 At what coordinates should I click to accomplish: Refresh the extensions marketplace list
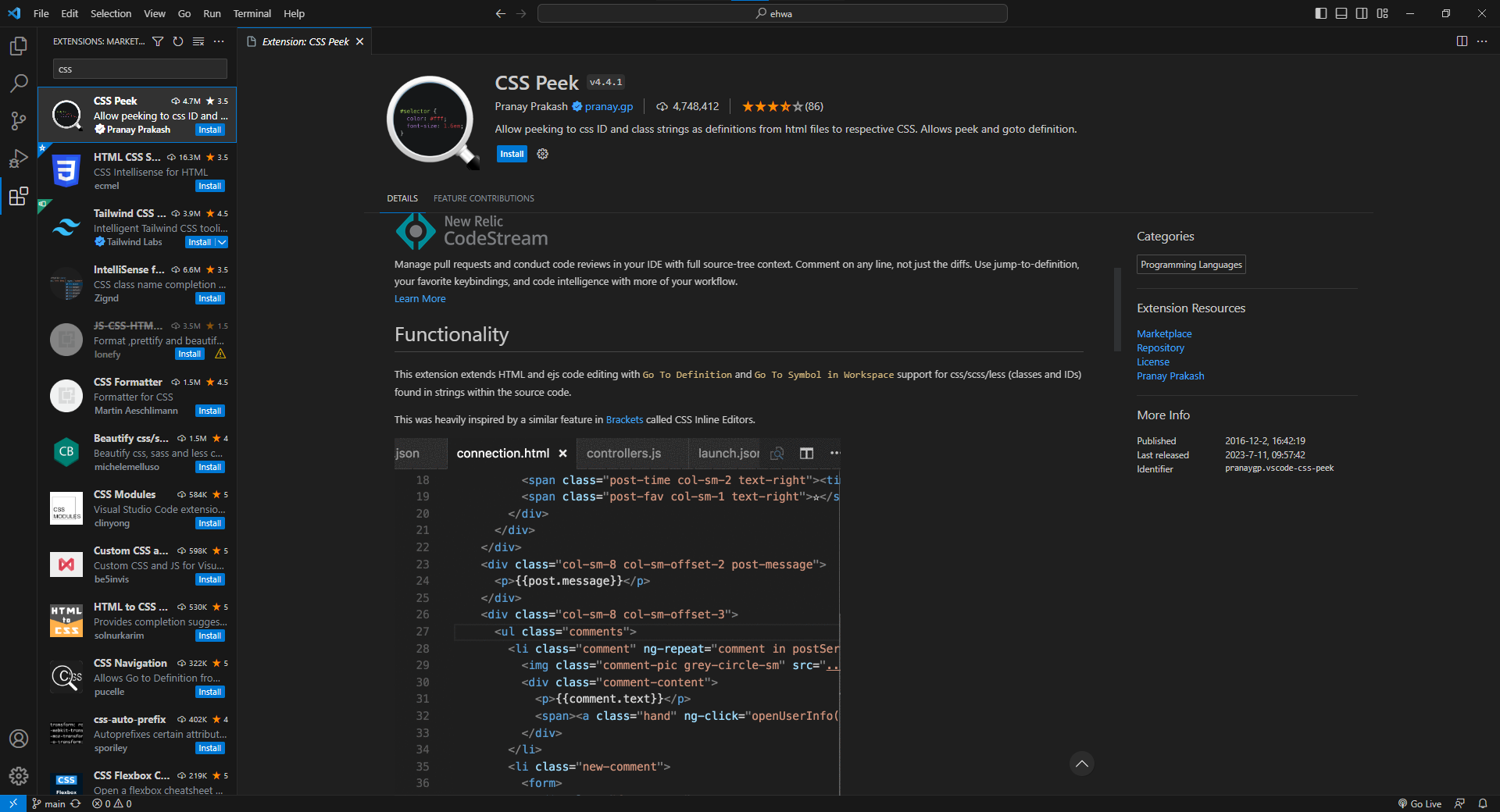[178, 41]
